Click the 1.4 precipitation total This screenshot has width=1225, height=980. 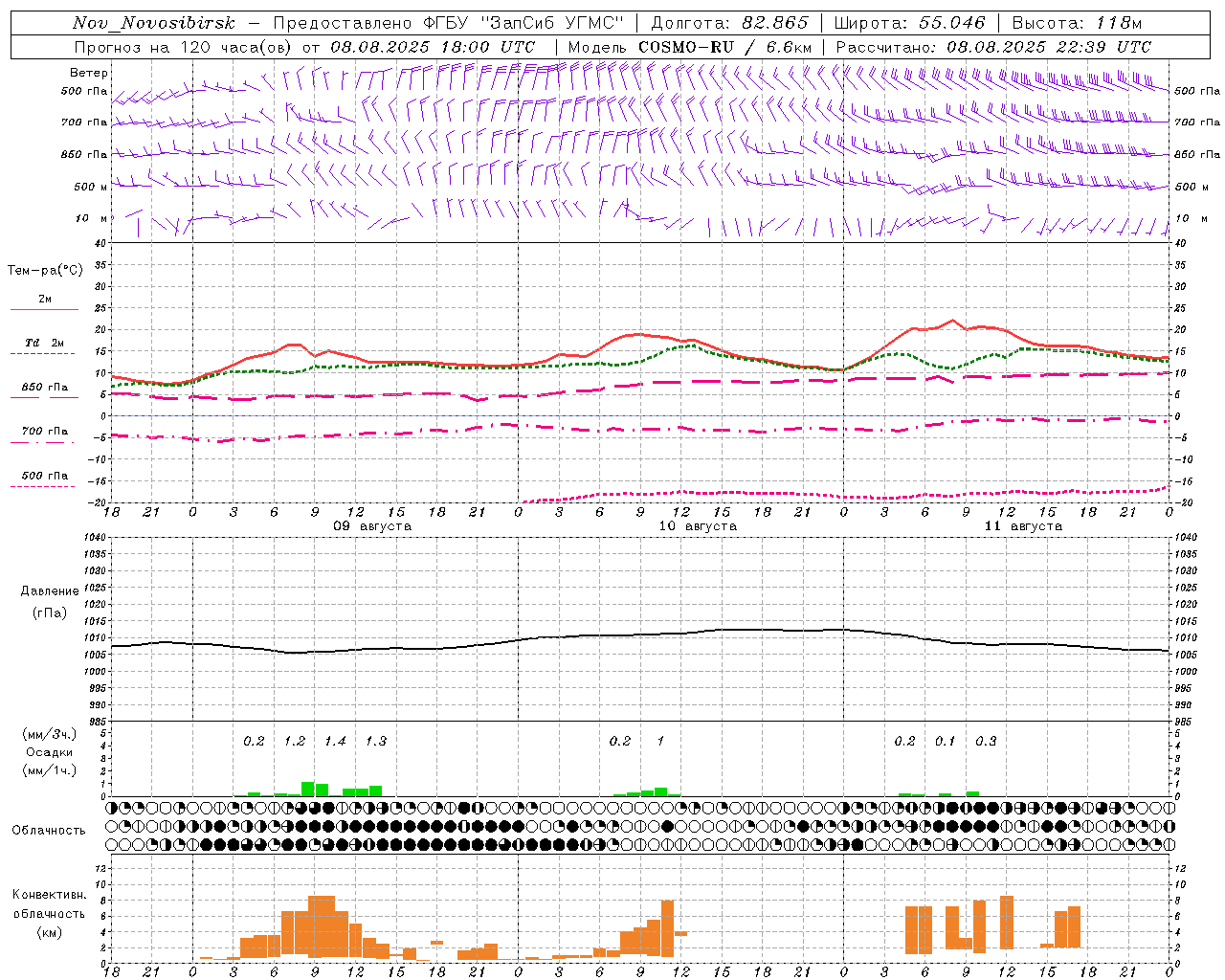tap(335, 742)
